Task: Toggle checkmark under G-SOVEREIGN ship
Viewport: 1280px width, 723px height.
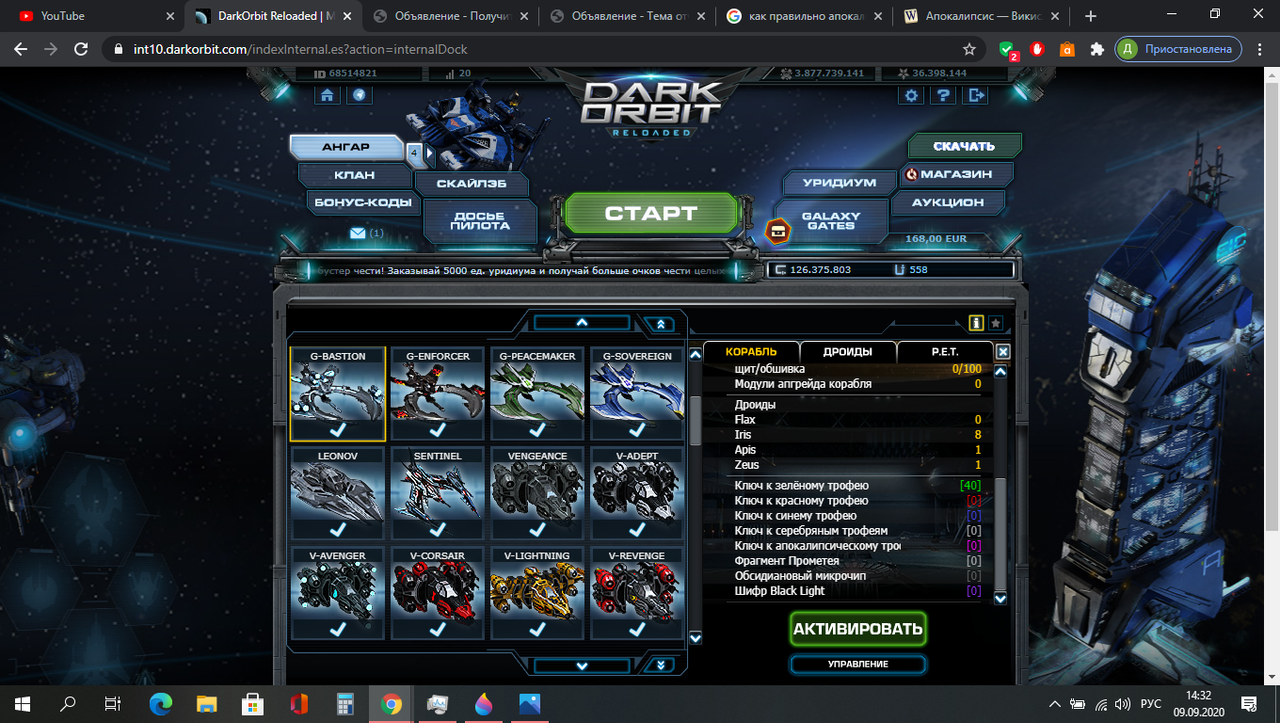Action: pyautogui.click(x=637, y=429)
